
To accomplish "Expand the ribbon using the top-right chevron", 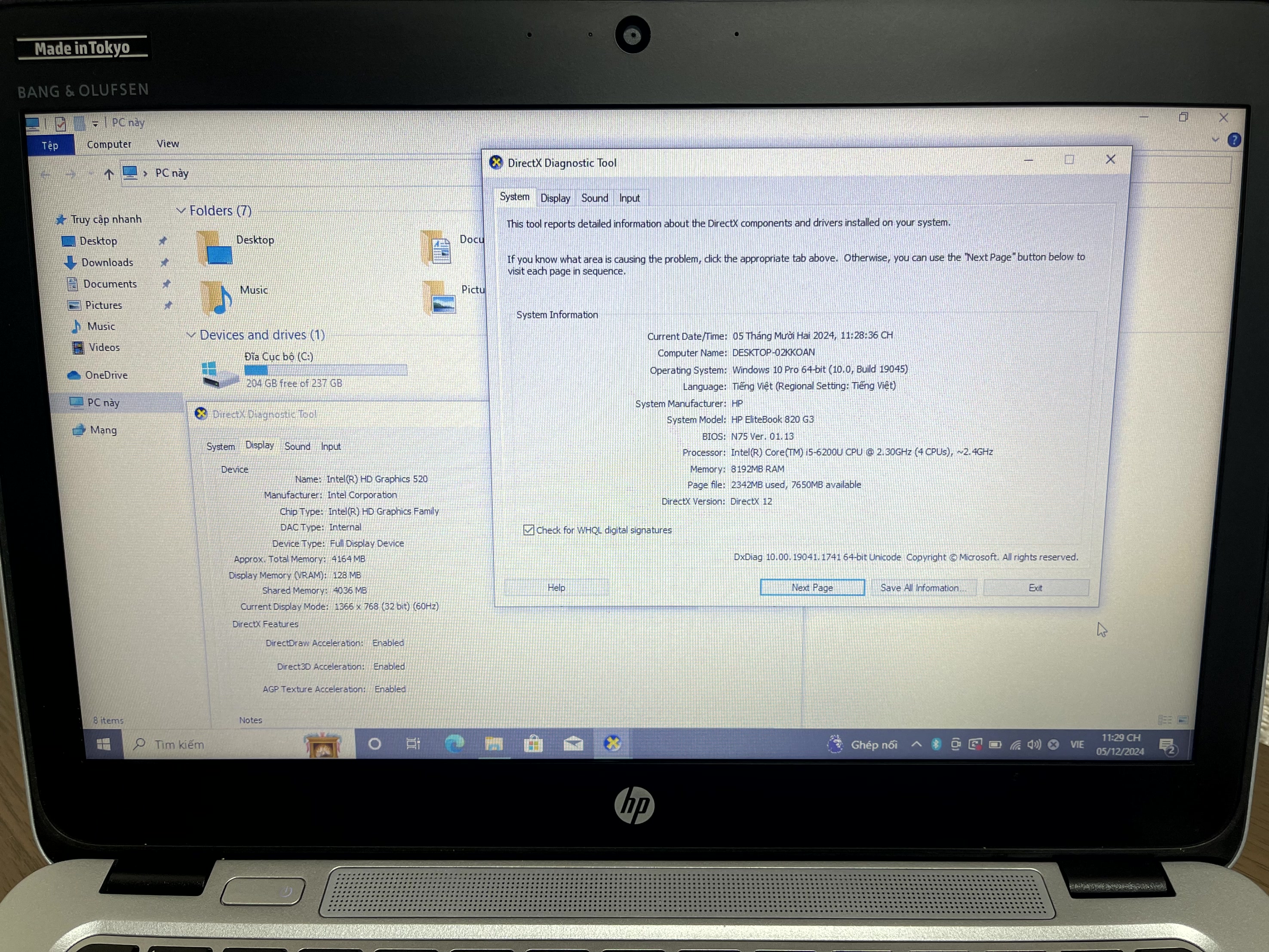I will [x=1214, y=139].
